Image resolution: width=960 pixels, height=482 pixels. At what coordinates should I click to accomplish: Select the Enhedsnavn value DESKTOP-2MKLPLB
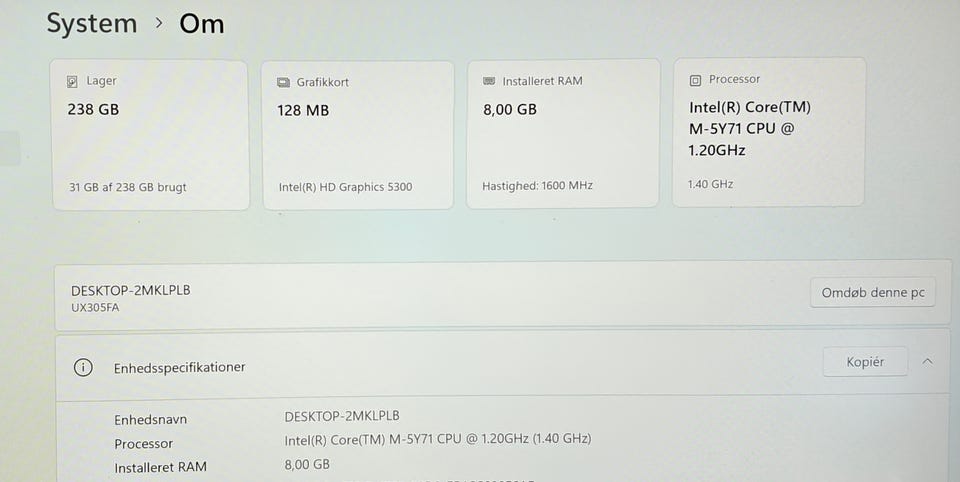[348, 416]
